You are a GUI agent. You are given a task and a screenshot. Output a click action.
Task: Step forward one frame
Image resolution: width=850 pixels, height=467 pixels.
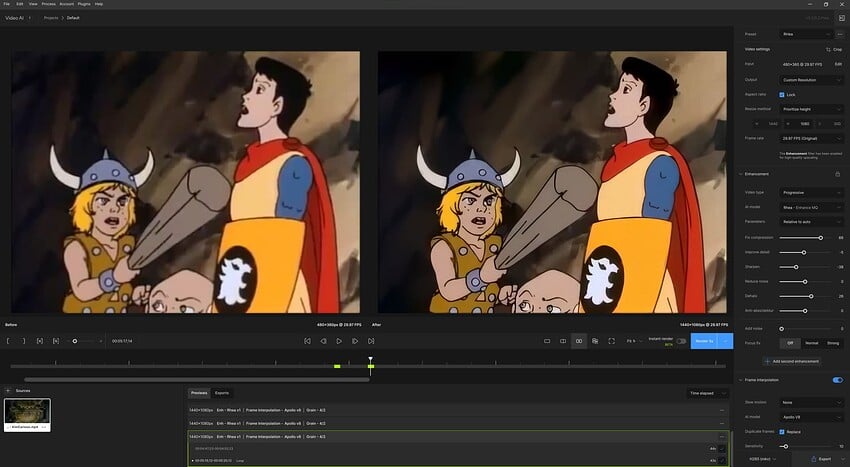coord(355,341)
